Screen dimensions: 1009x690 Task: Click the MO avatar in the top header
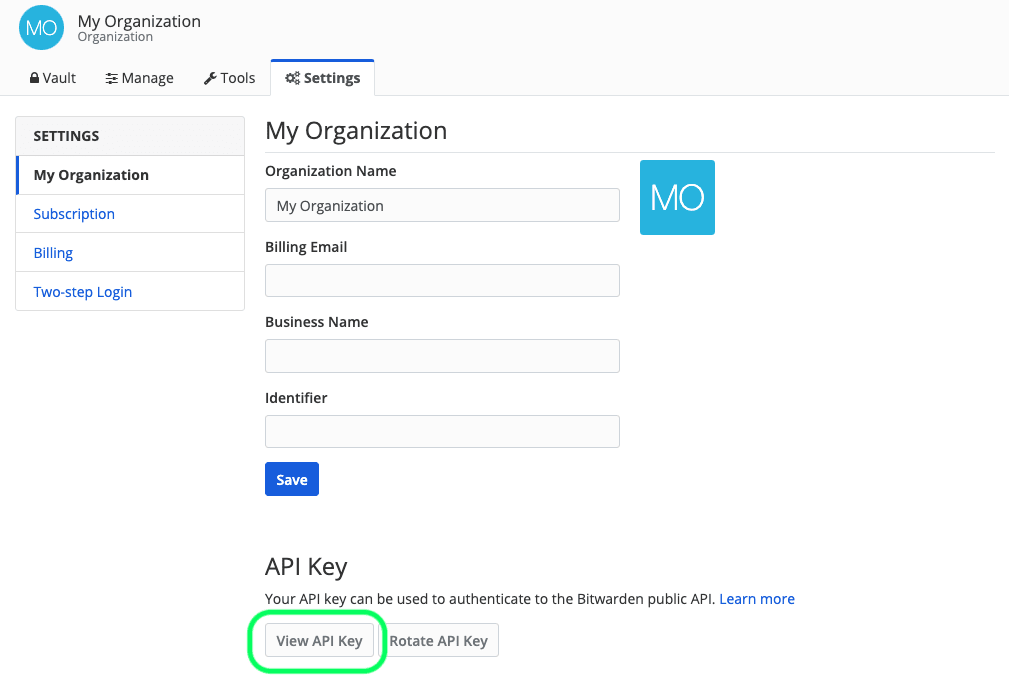[x=41, y=28]
